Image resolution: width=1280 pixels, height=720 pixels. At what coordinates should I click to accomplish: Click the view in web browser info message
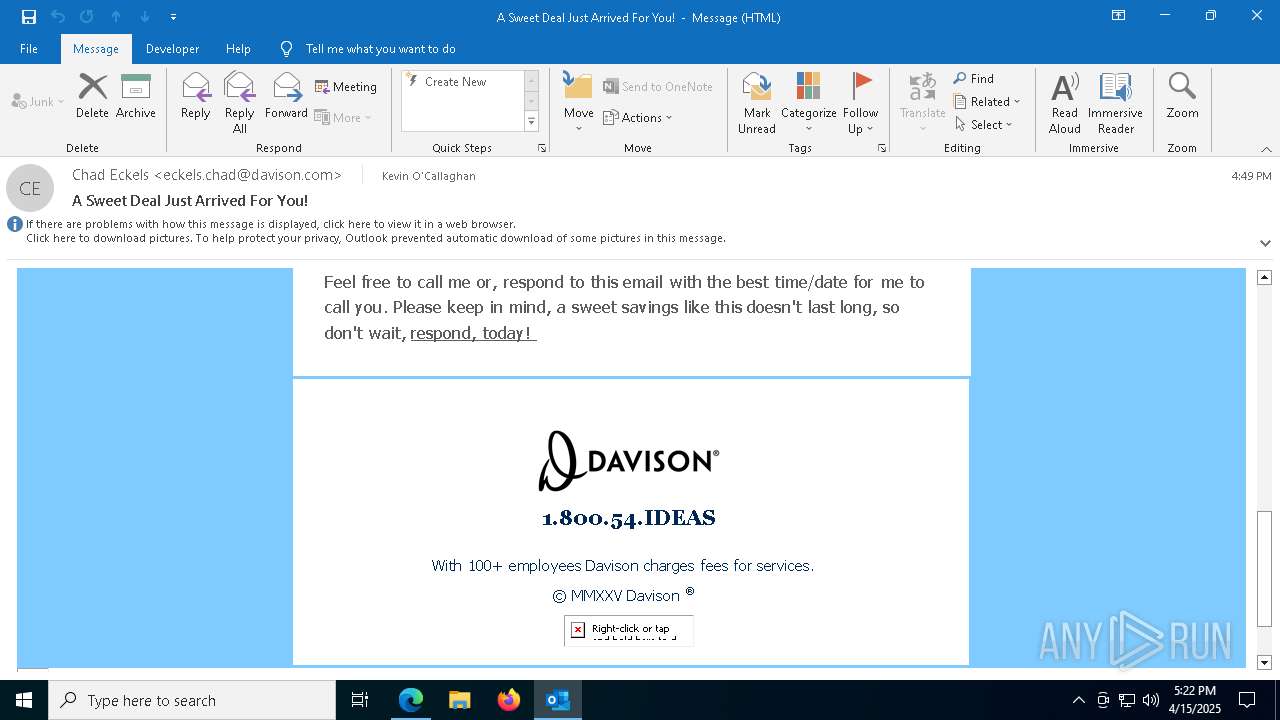click(271, 224)
